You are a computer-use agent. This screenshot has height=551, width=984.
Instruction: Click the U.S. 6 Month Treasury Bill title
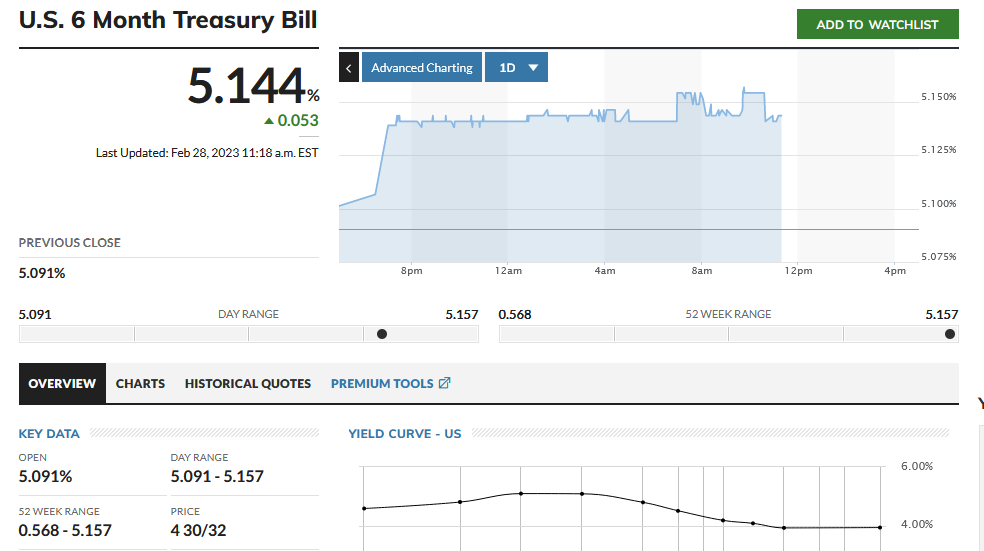pos(168,20)
